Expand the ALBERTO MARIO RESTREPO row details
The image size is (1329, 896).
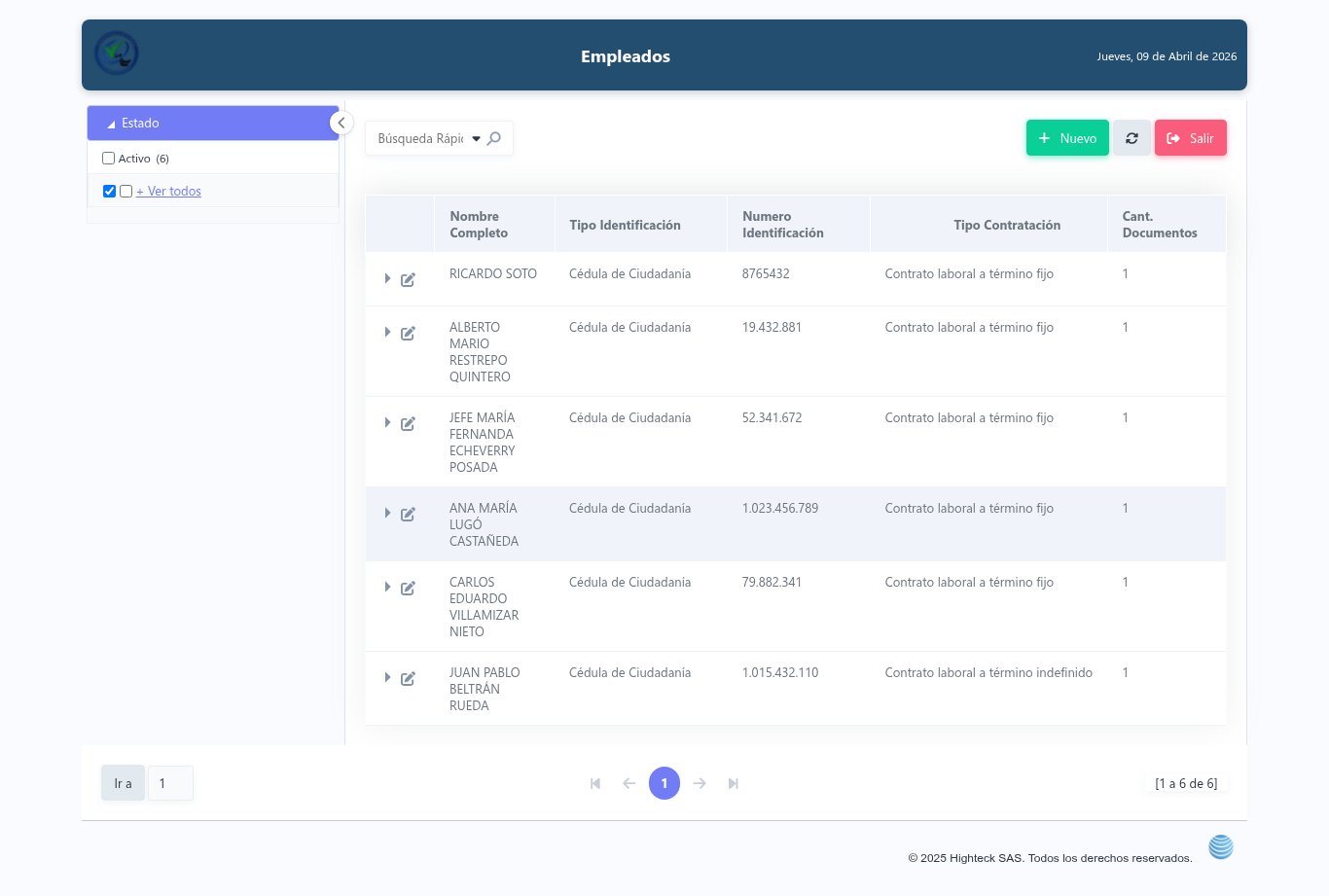(x=387, y=333)
